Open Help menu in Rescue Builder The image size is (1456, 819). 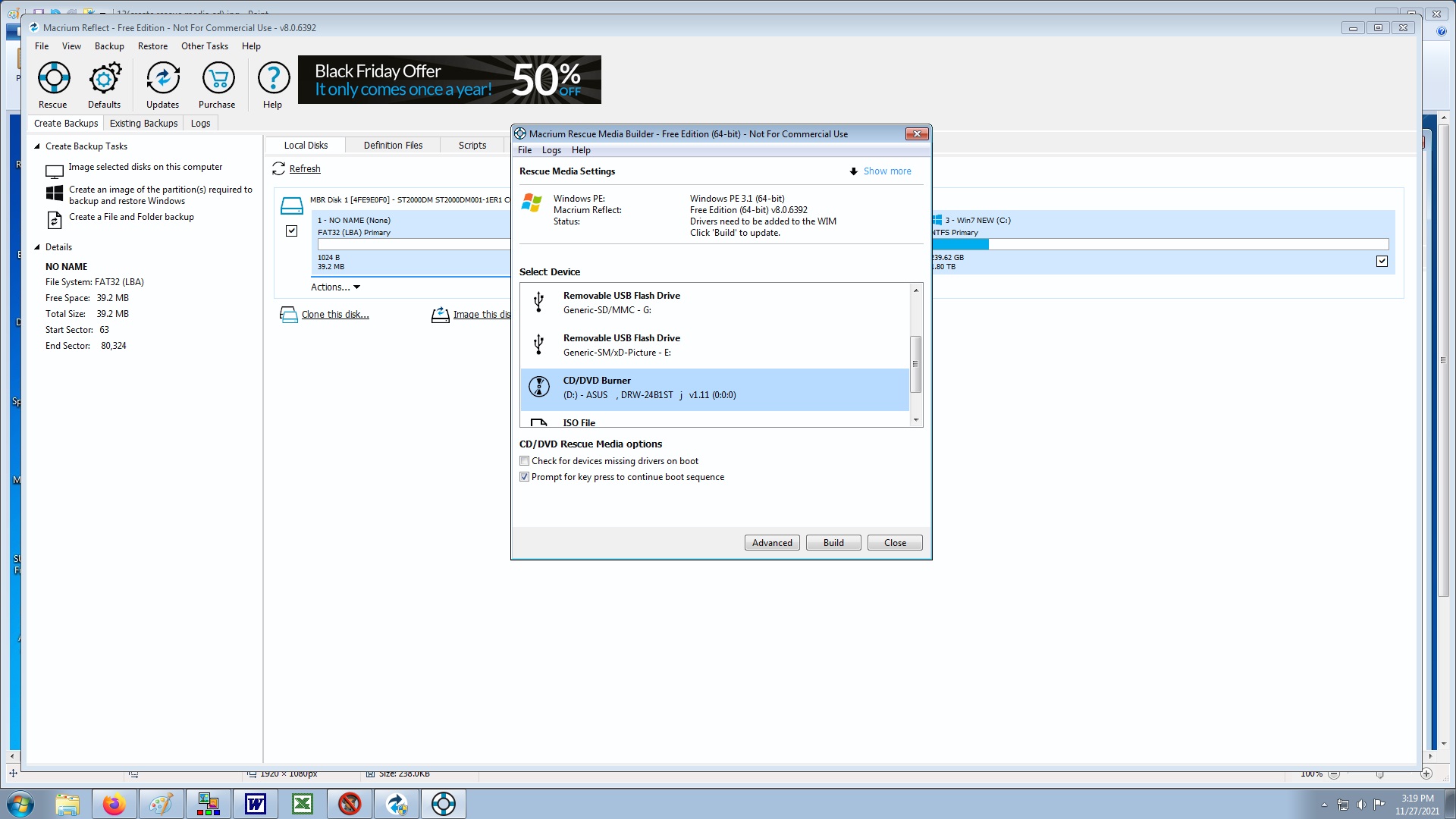click(581, 150)
